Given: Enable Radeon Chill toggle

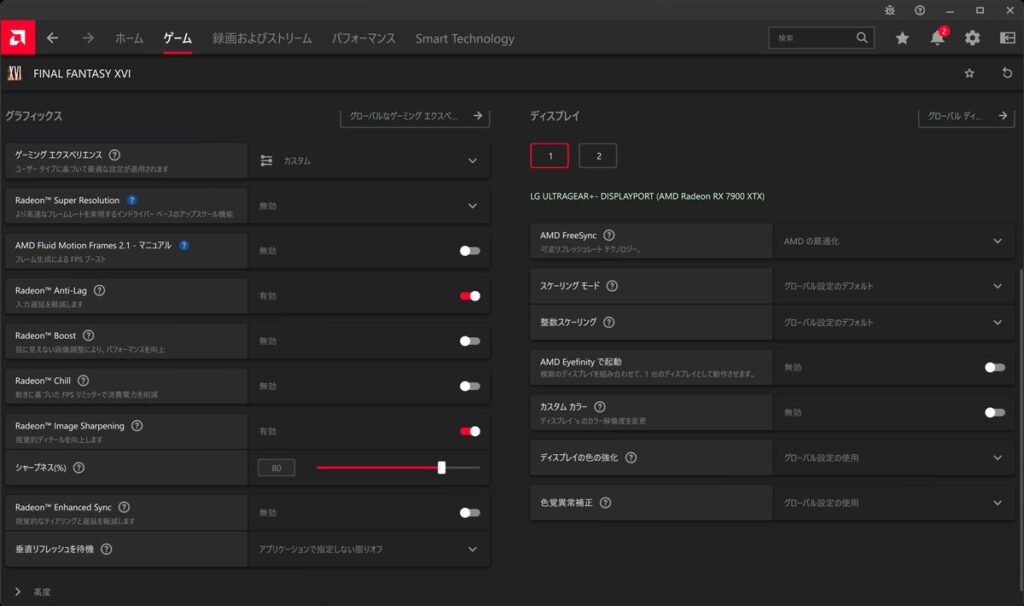Looking at the screenshot, I should click(470, 386).
